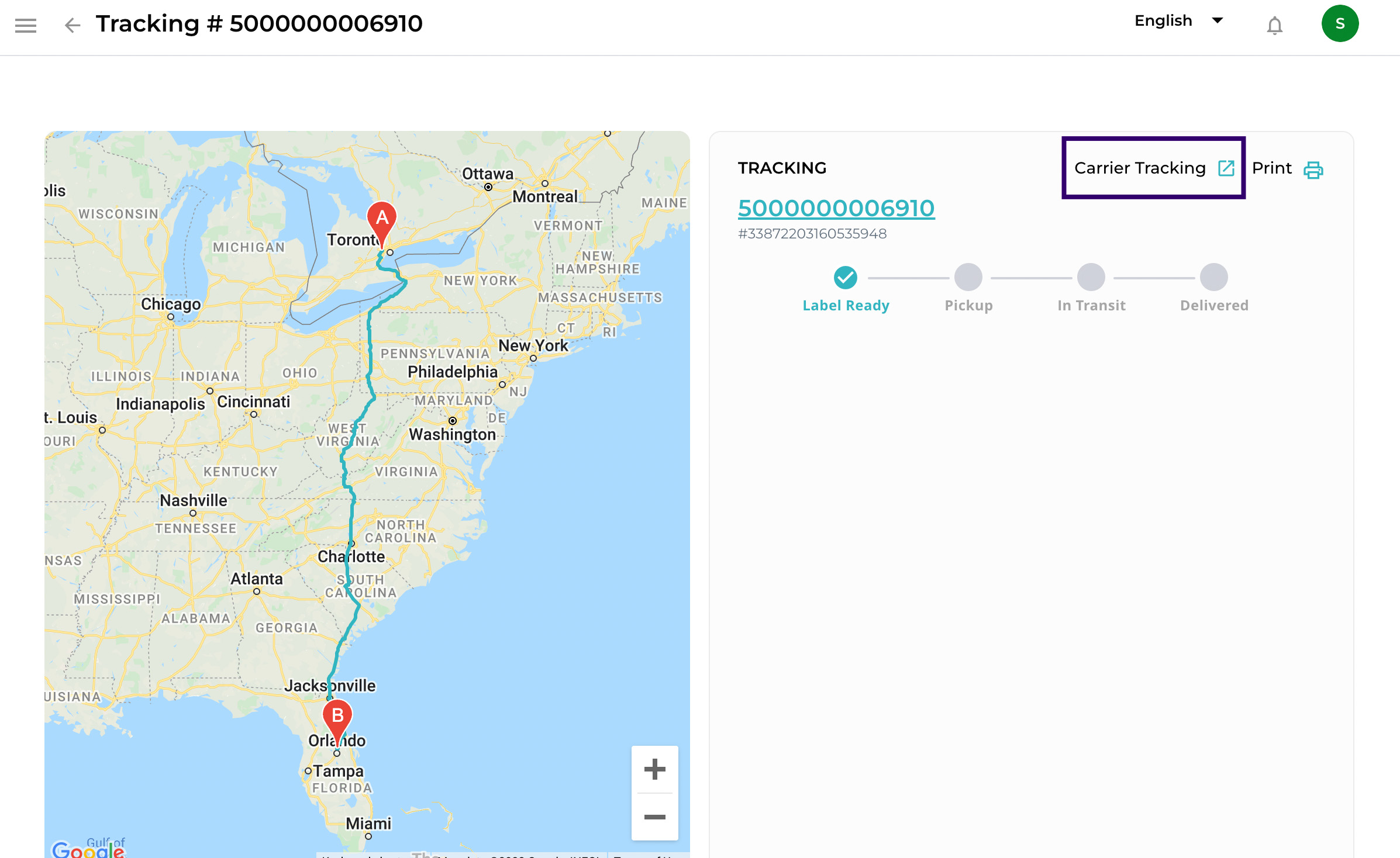1400x858 pixels.
Task: Click the Print label text
Action: click(x=1271, y=168)
